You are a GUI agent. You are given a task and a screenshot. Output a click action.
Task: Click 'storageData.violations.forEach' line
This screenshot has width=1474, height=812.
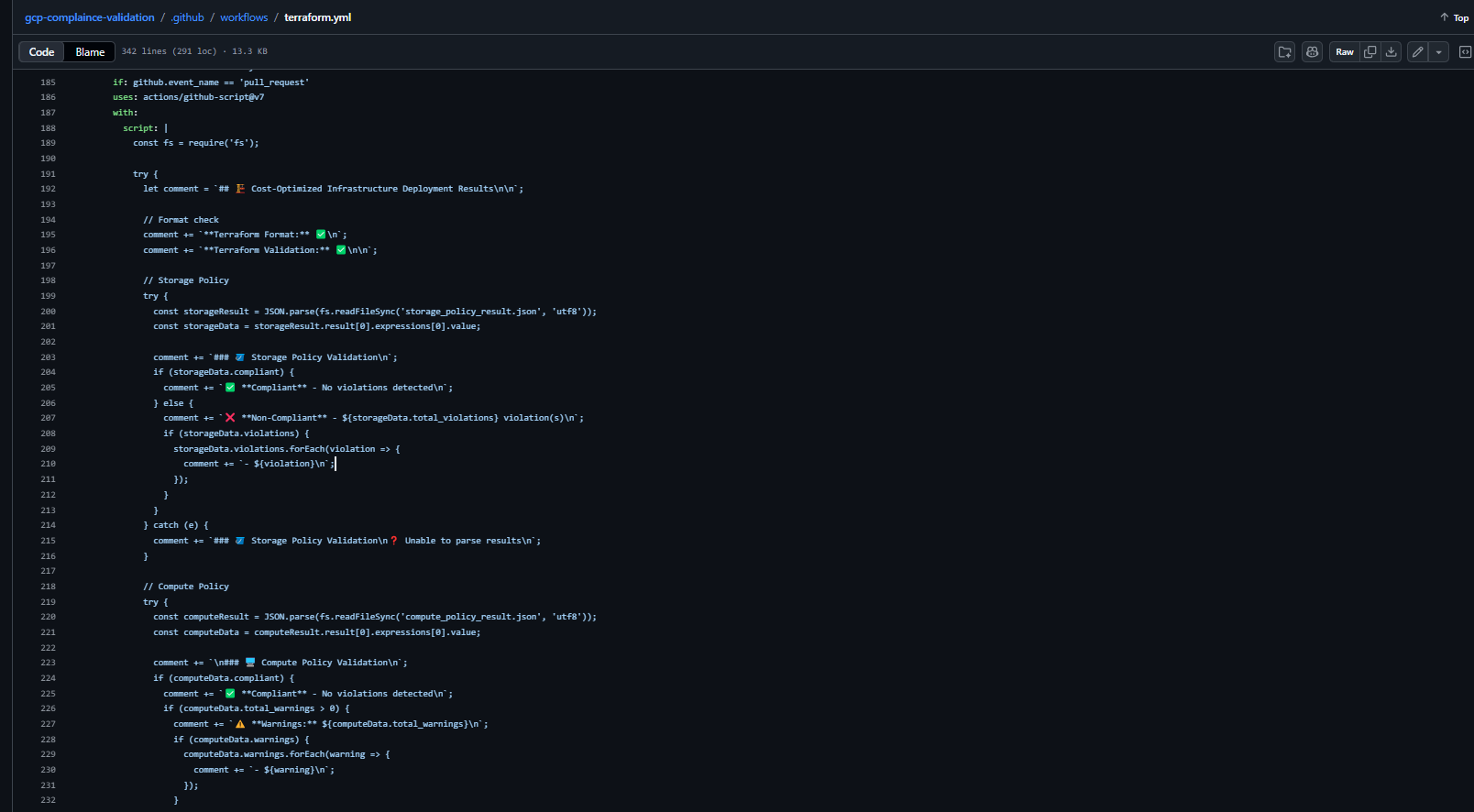[x=287, y=449]
